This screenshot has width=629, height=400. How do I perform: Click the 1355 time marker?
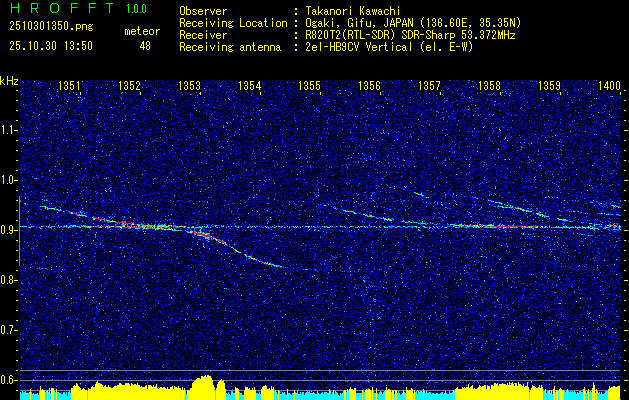click(x=309, y=86)
